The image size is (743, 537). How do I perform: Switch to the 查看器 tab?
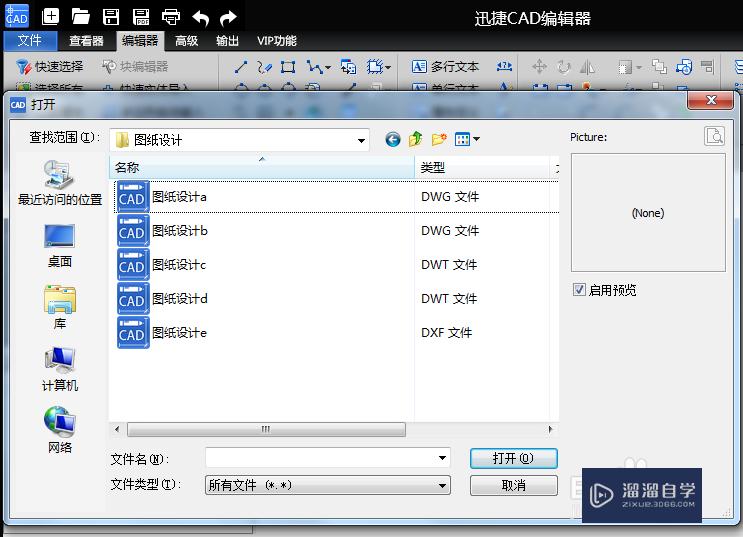point(86,41)
